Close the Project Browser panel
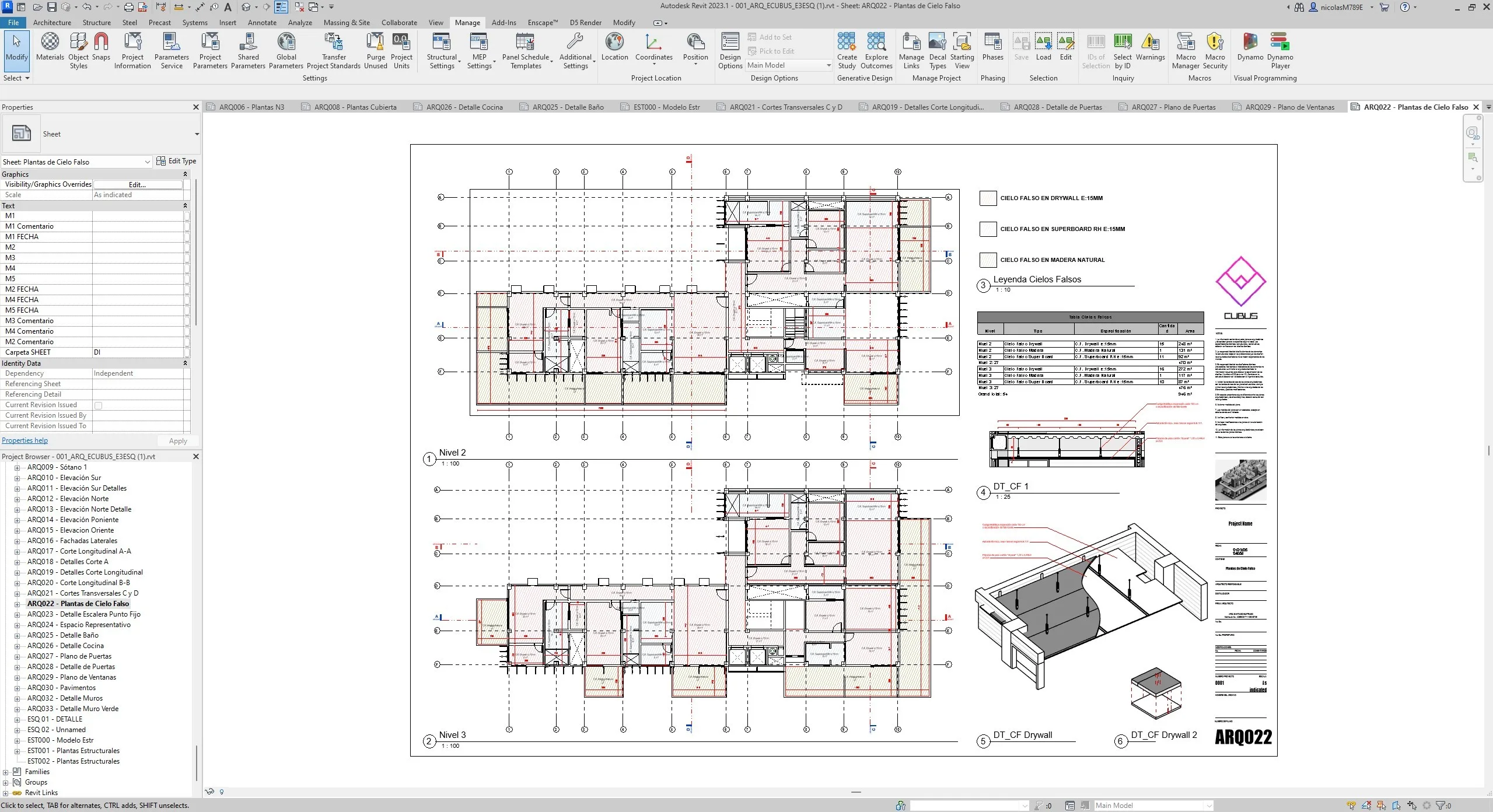Screen dimensions: 1493x812 coord(196,457)
